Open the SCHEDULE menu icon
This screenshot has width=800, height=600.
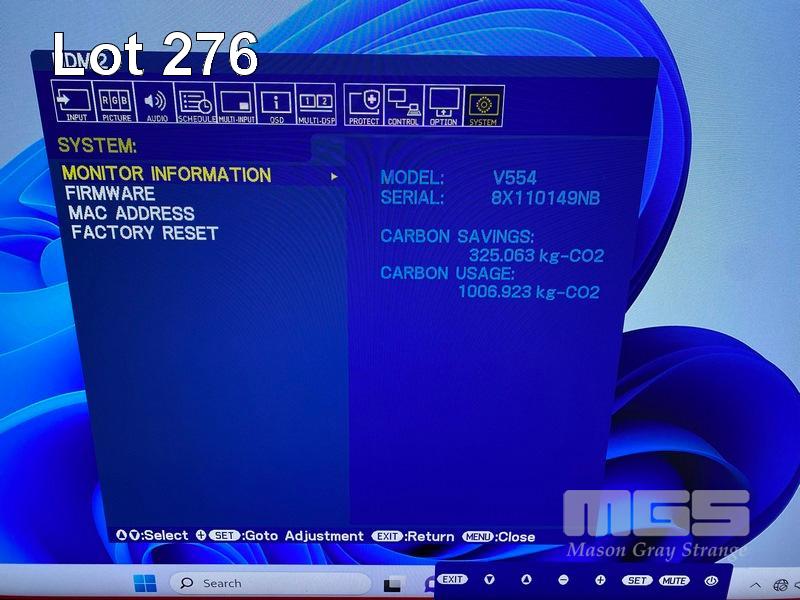pyautogui.click(x=196, y=105)
